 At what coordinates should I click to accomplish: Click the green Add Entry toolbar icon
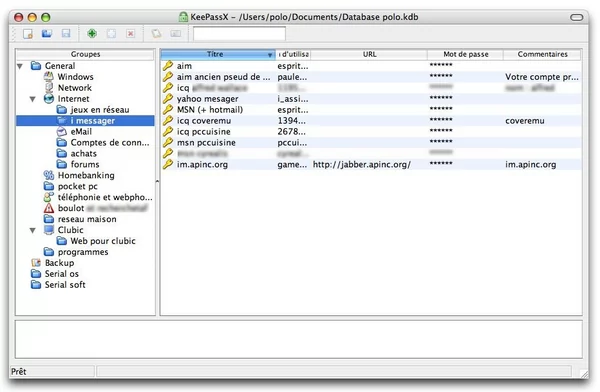click(92, 34)
